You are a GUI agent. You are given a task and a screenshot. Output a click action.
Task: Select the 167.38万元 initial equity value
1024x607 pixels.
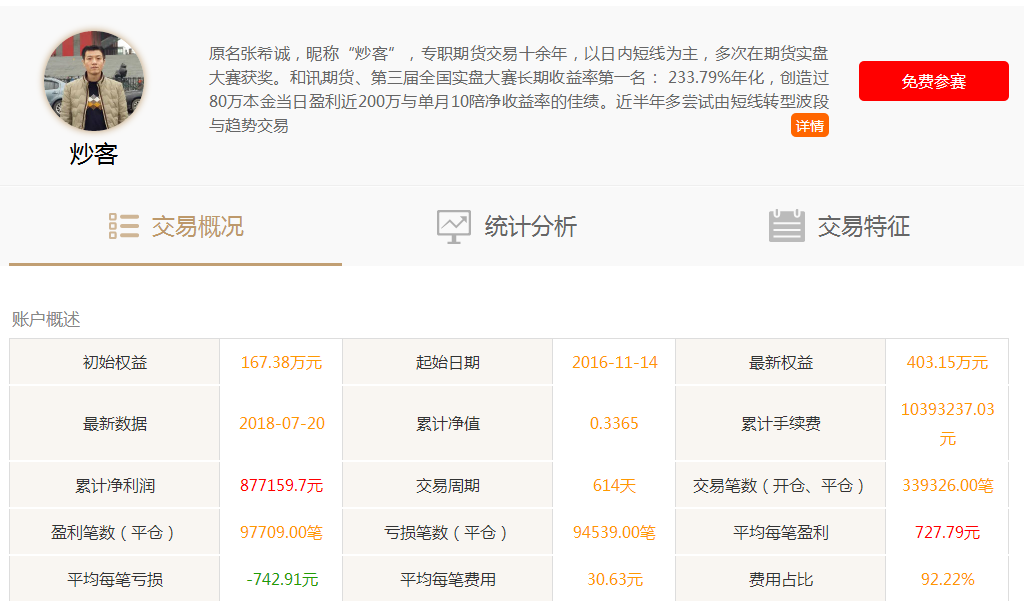point(281,362)
